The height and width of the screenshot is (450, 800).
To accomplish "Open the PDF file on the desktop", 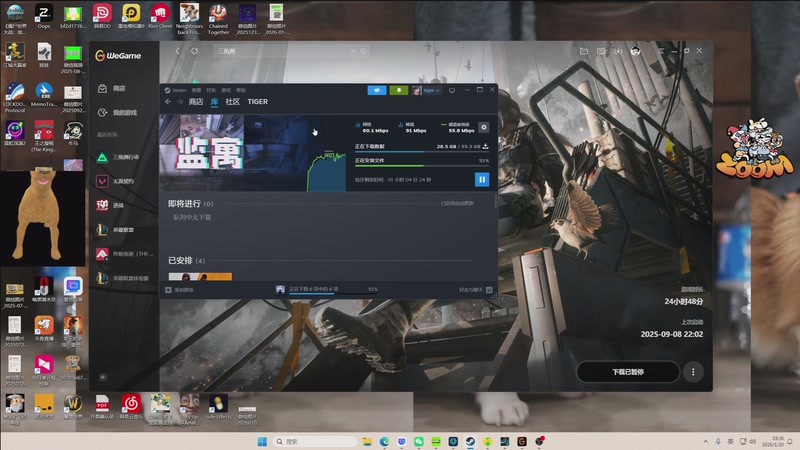I will click(x=102, y=407).
